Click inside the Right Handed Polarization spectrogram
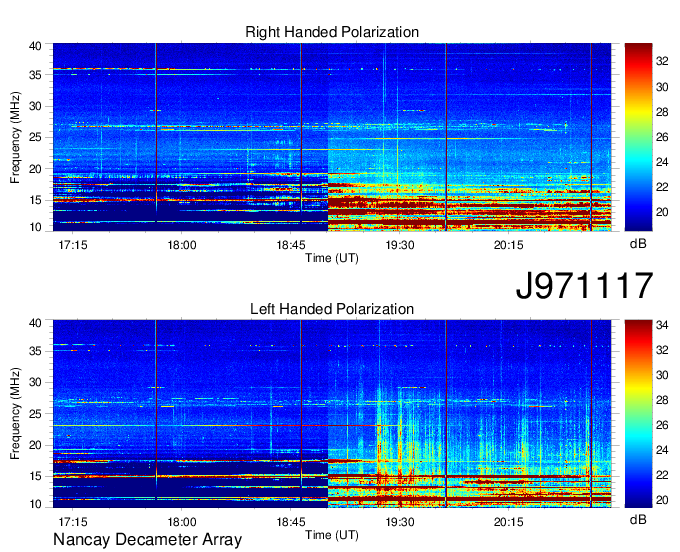This screenshot has width=680, height=552. (332, 137)
